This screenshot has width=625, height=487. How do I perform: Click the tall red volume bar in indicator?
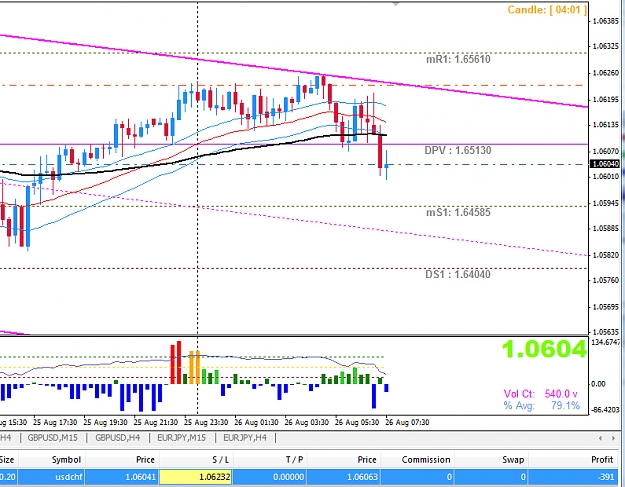(x=179, y=362)
